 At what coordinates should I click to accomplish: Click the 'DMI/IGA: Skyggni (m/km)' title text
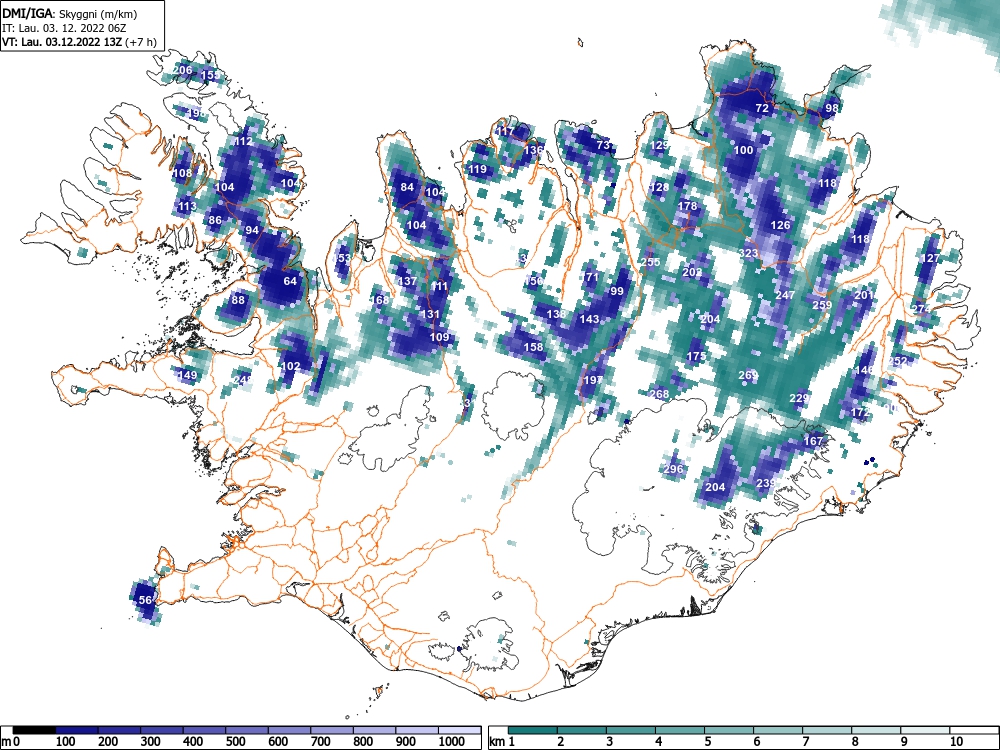coord(69,13)
